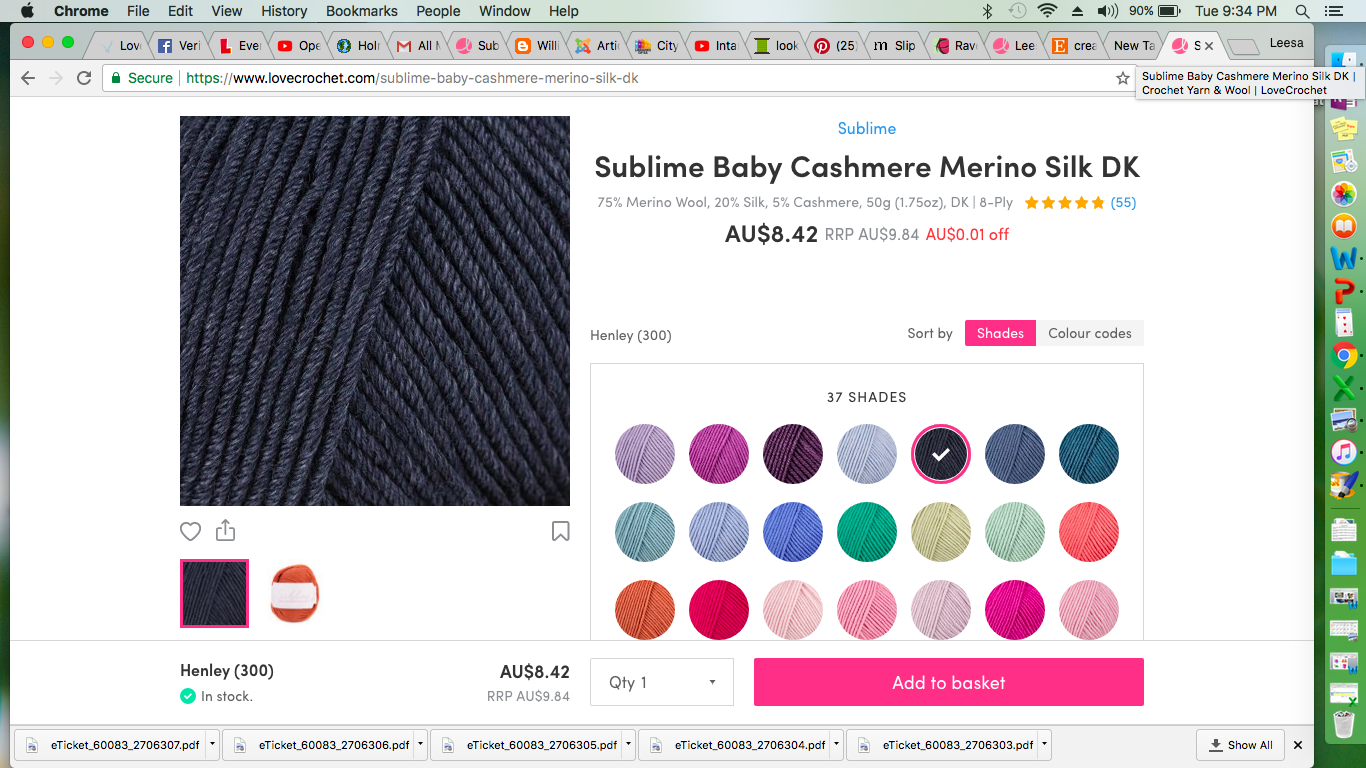Open the Apple menu
1366x768 pixels.
(27, 11)
